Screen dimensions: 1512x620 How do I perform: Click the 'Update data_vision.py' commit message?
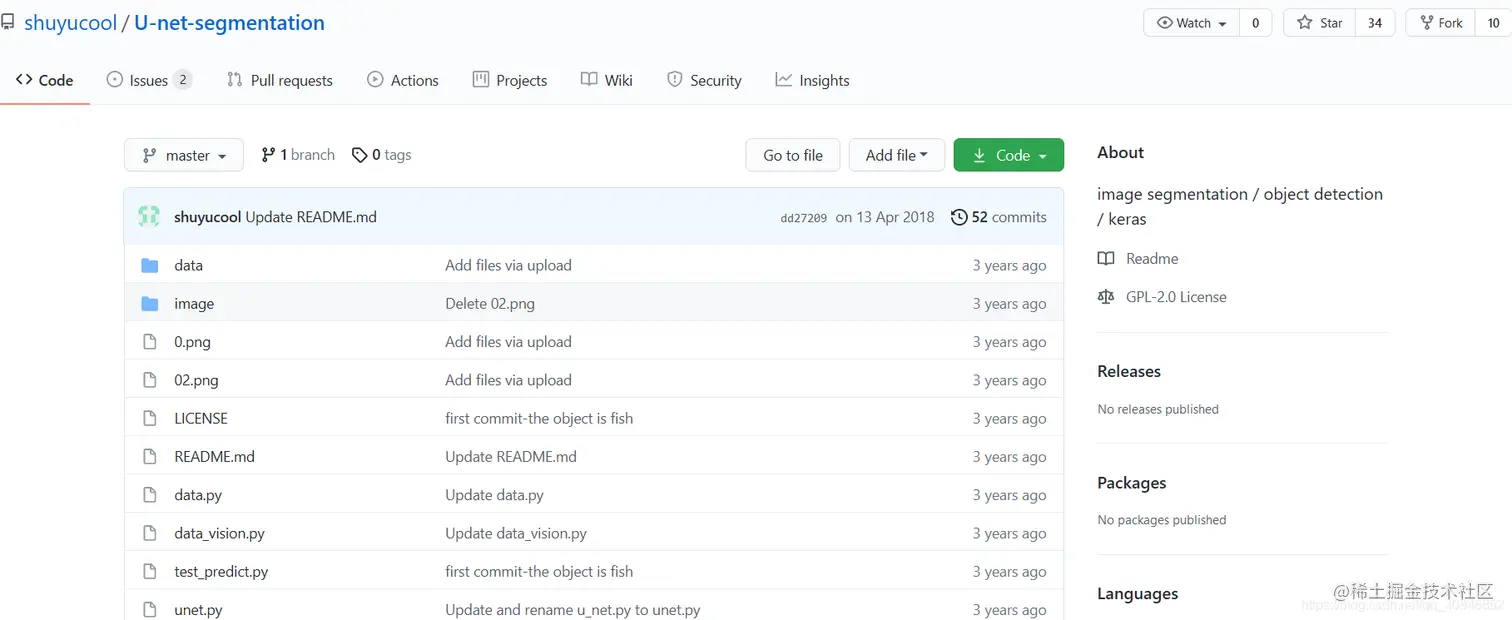point(516,533)
